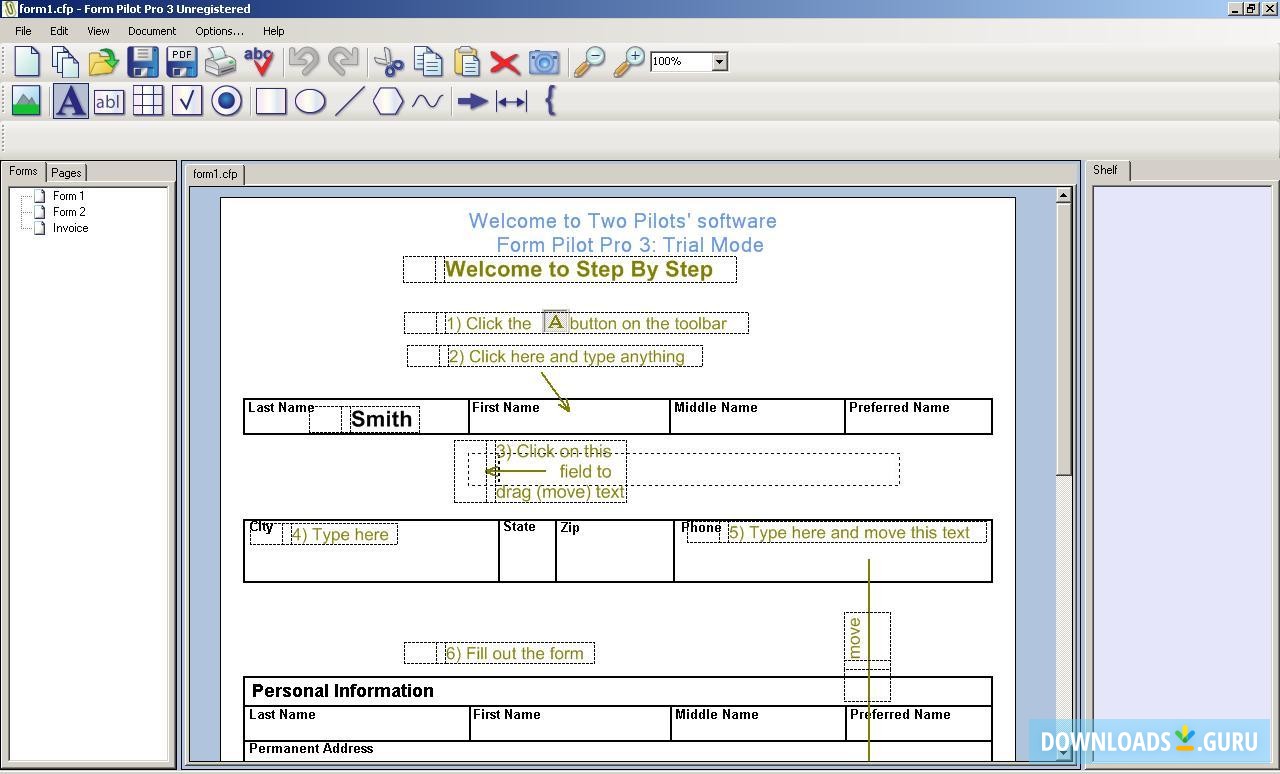Open the Help menu
Image resolution: width=1280 pixels, height=774 pixels.
(273, 31)
